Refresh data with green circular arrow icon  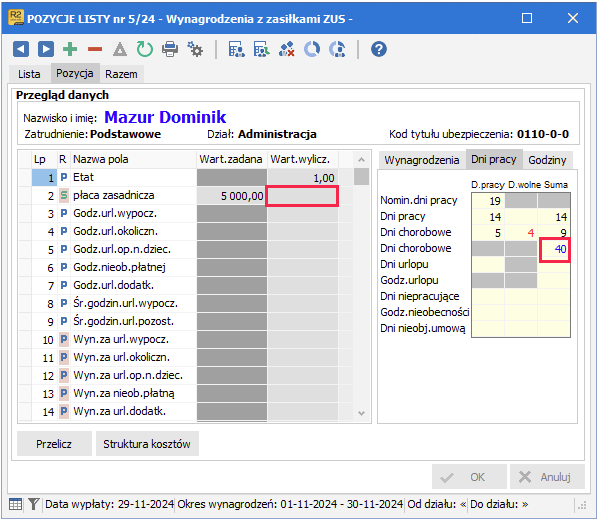point(145,49)
